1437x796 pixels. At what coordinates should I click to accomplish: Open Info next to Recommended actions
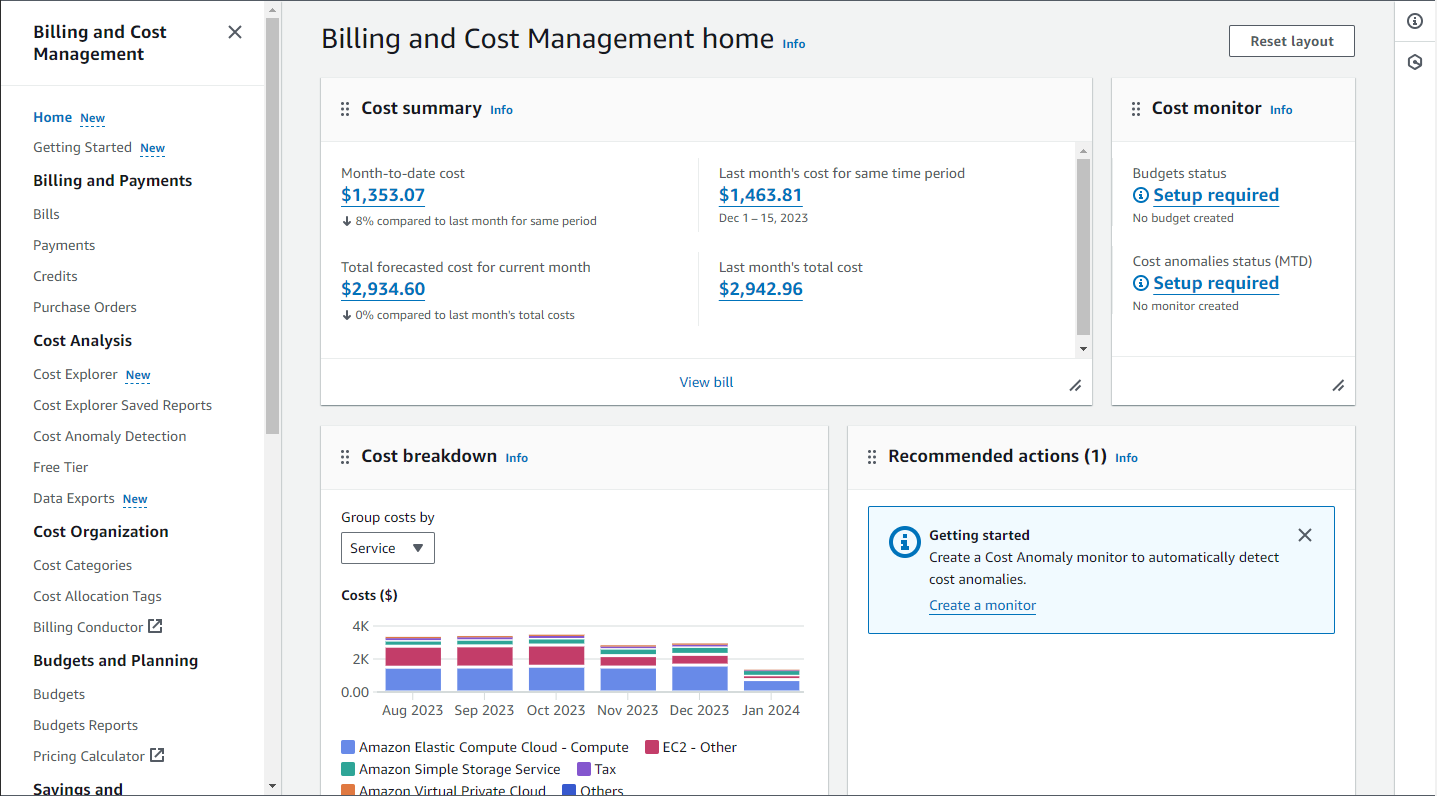(x=1126, y=458)
